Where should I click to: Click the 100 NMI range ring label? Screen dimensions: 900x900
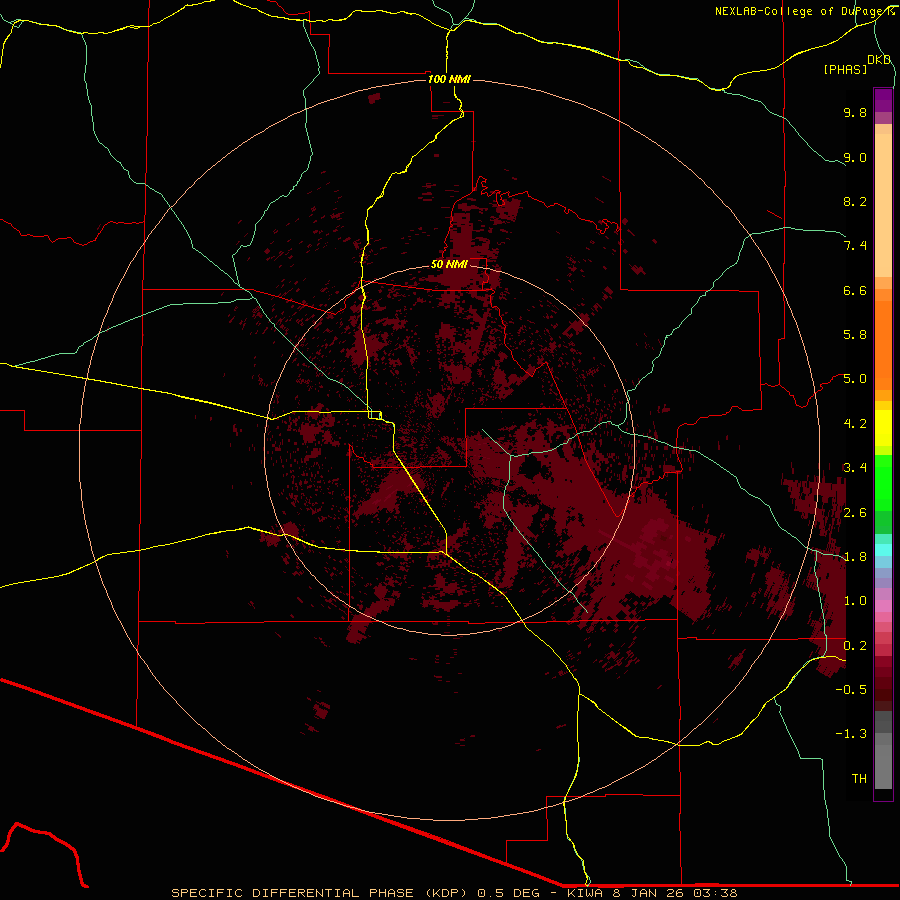(449, 79)
